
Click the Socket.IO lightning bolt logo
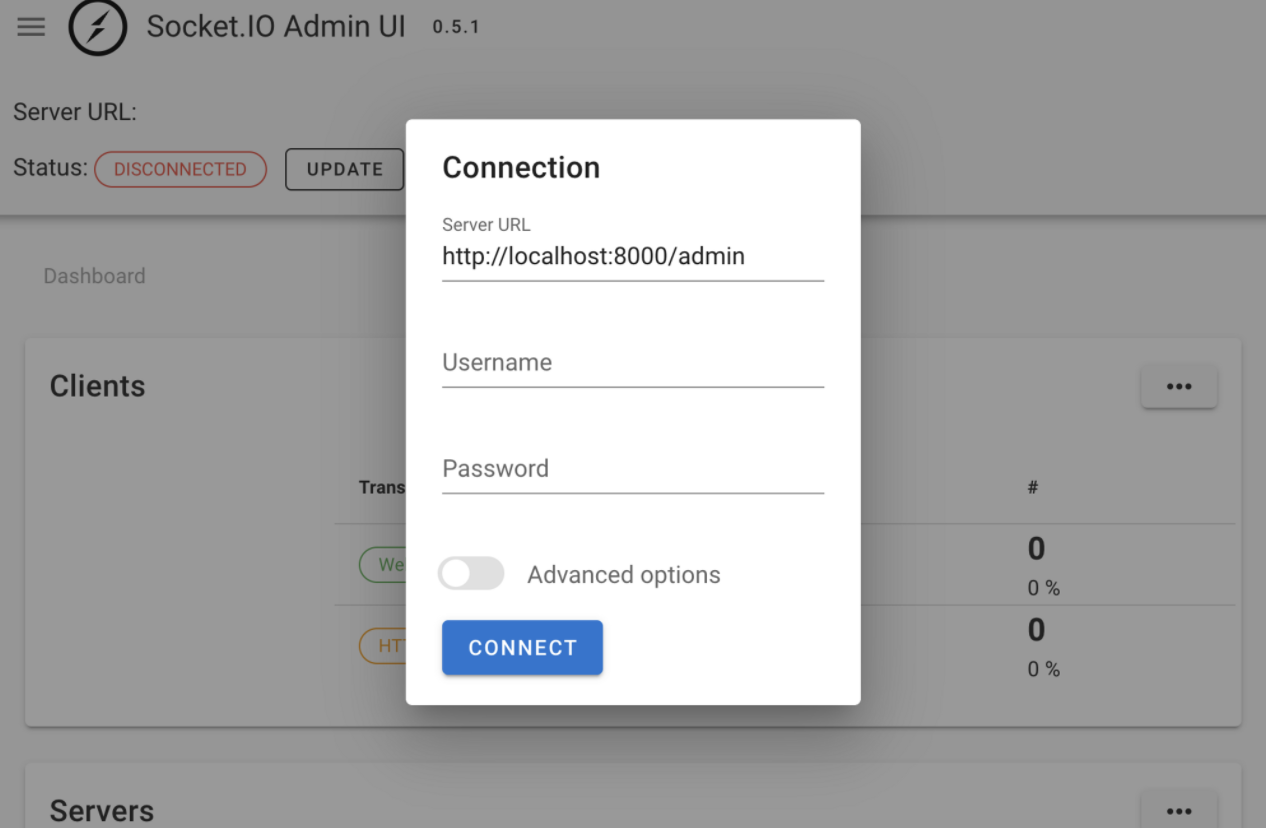click(98, 27)
